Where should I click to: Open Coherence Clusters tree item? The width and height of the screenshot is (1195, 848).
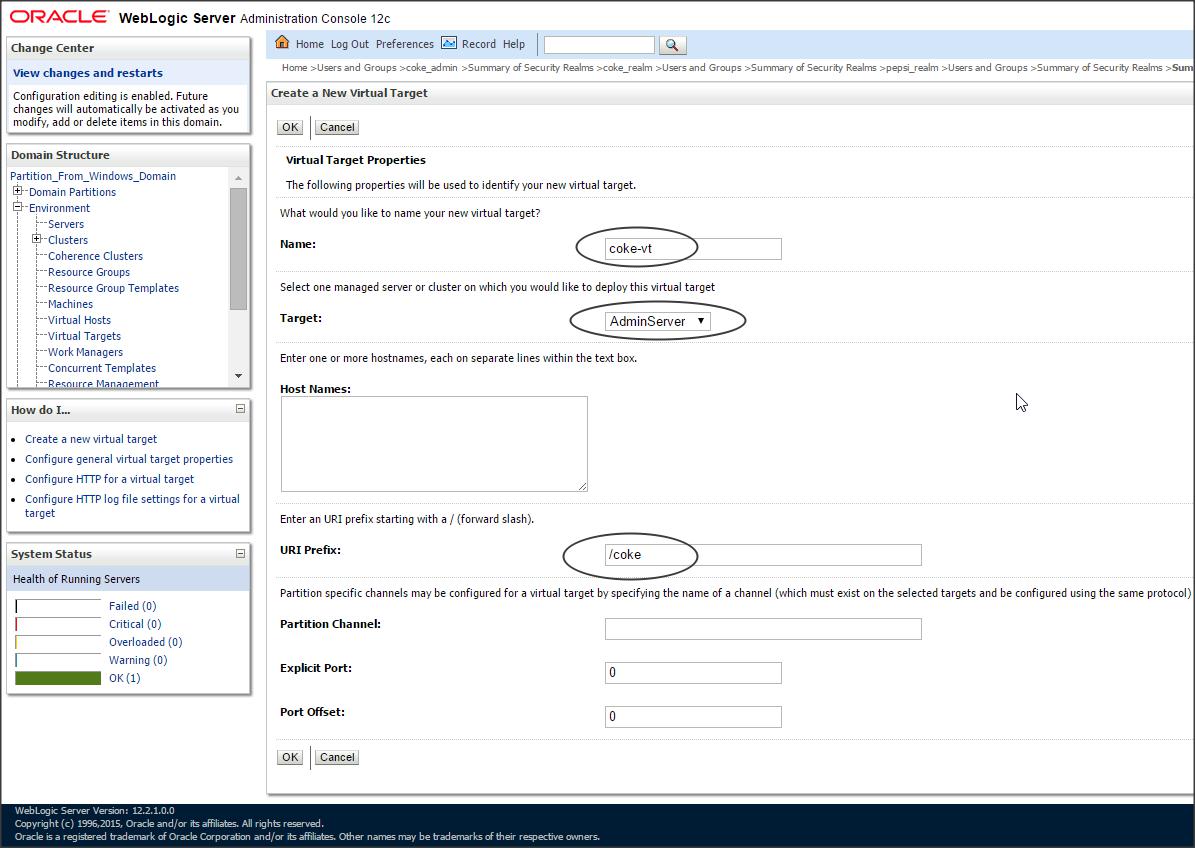coord(95,256)
